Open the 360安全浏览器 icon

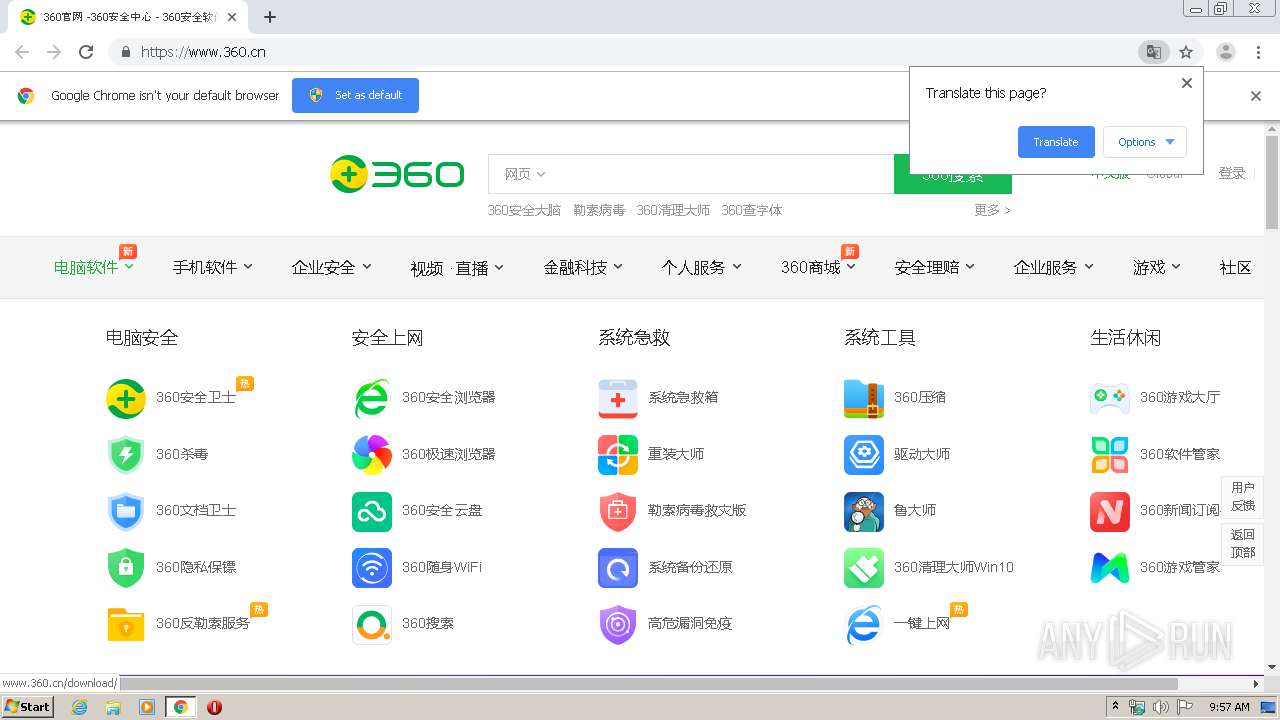(372, 398)
